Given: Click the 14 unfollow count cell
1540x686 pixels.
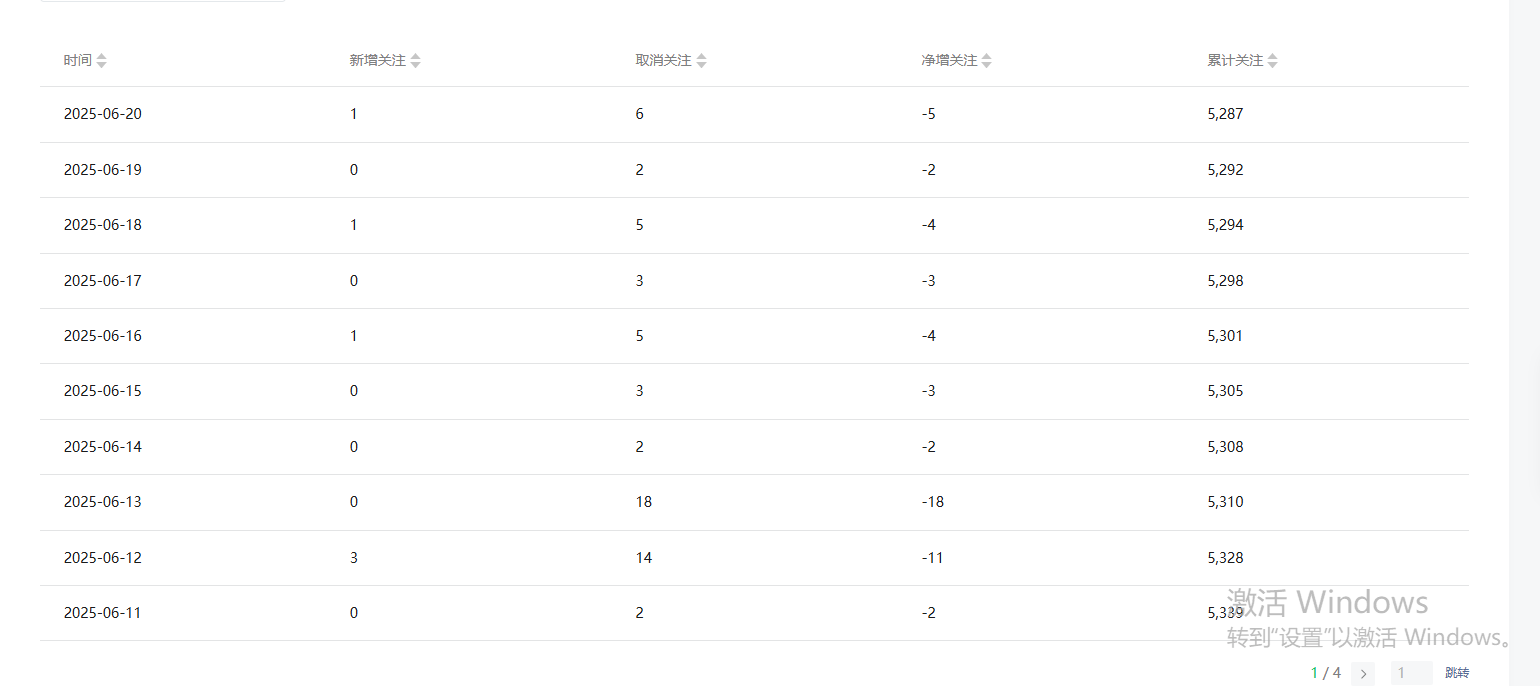Looking at the screenshot, I should (644, 558).
